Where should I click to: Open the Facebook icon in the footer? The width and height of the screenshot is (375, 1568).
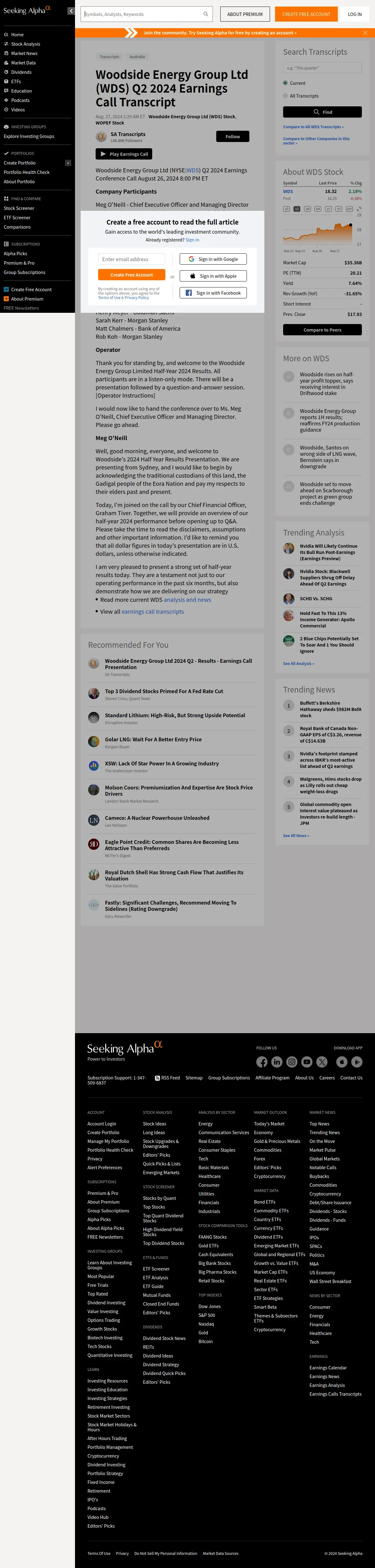(262, 1062)
